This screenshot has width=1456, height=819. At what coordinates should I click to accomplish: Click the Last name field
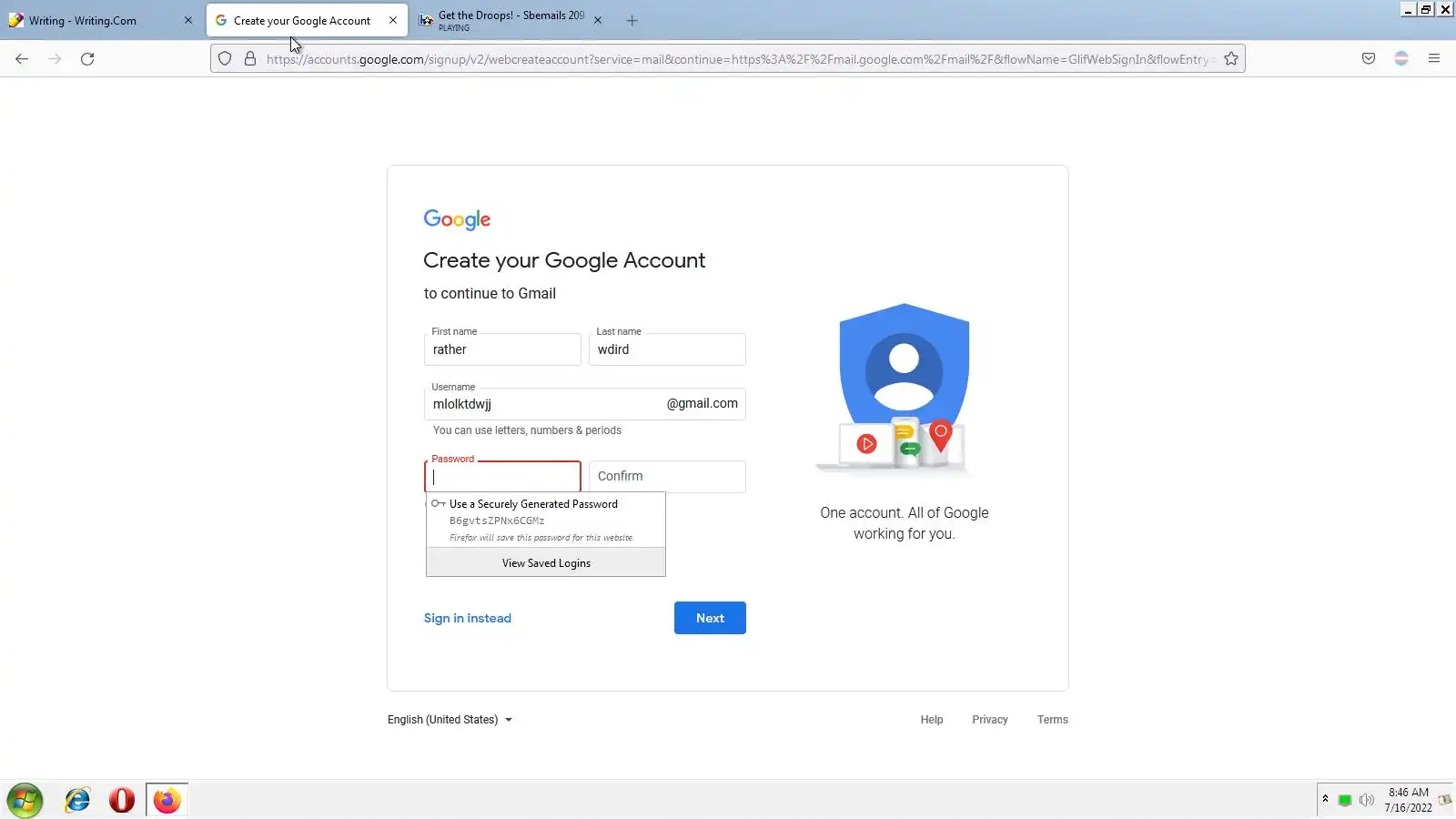click(x=667, y=349)
